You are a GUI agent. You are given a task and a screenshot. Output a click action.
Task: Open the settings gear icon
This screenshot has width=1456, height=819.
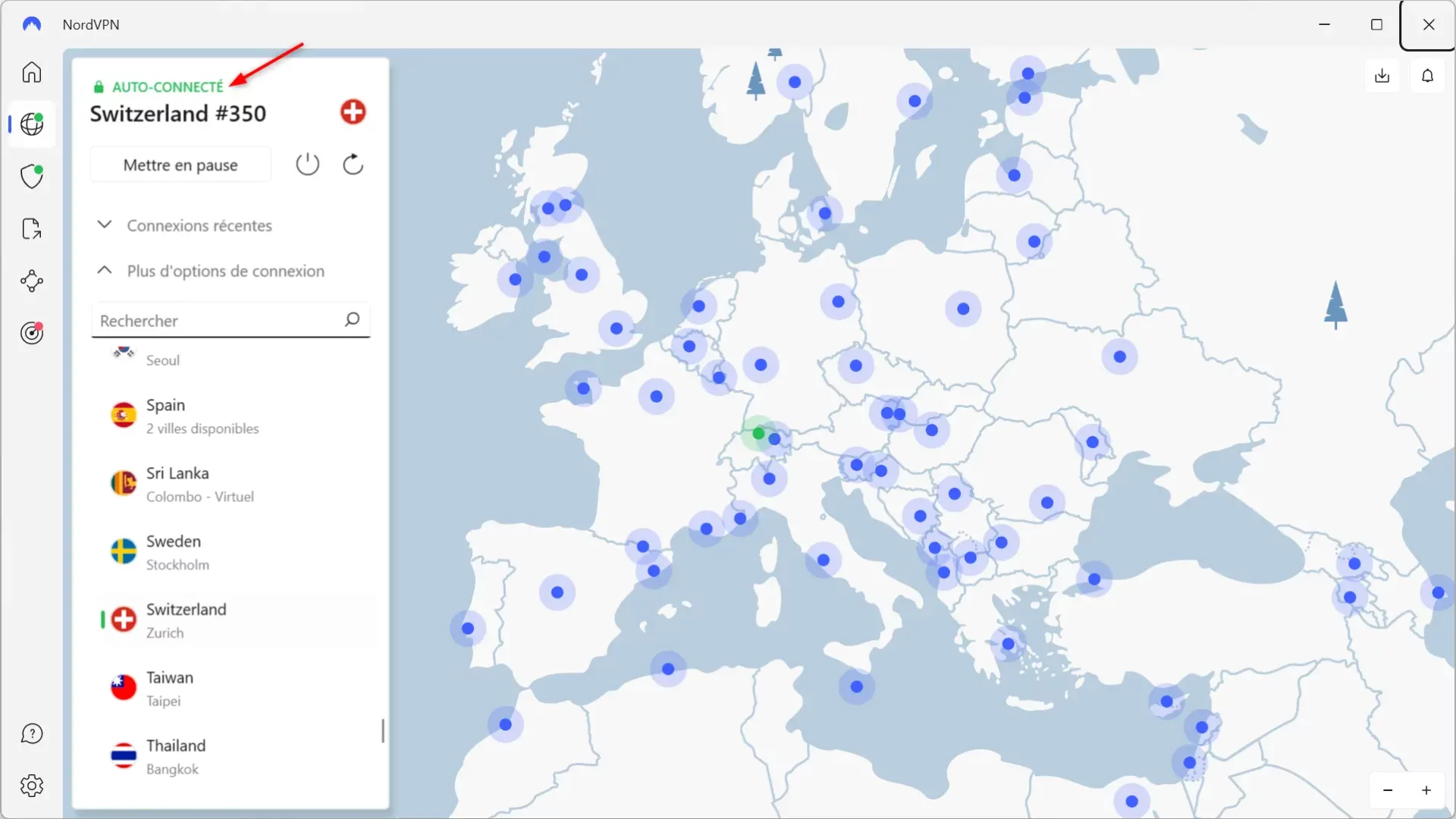coord(32,786)
